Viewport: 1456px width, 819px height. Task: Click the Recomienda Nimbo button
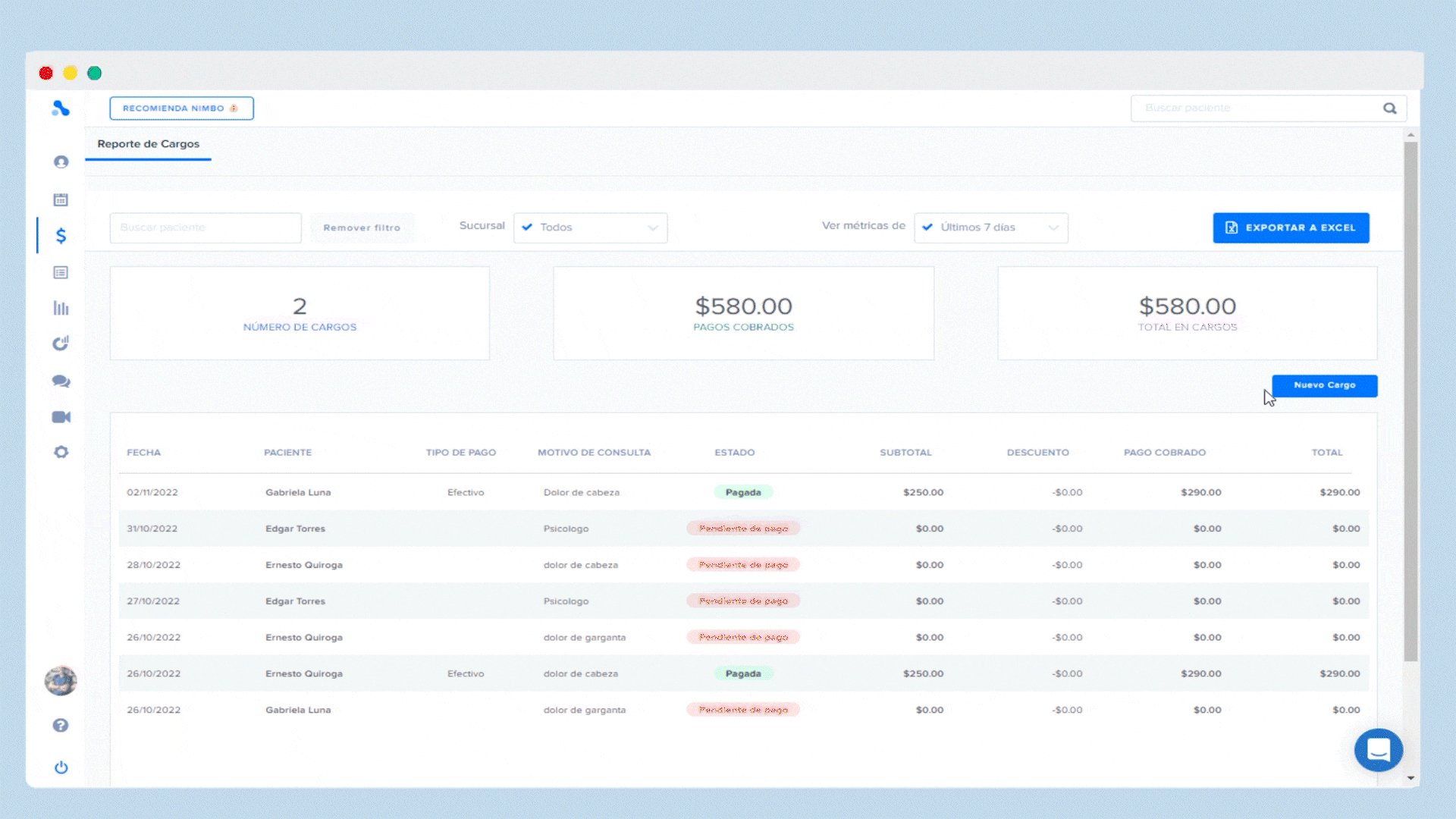pos(181,108)
